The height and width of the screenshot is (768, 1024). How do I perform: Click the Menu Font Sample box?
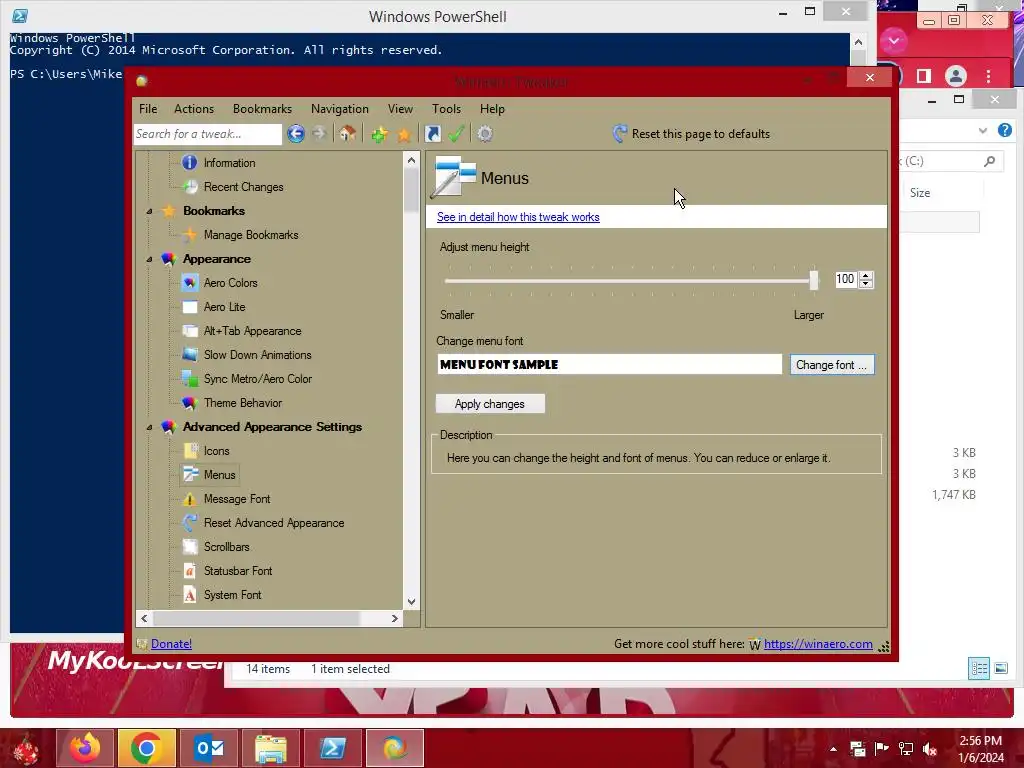609,364
